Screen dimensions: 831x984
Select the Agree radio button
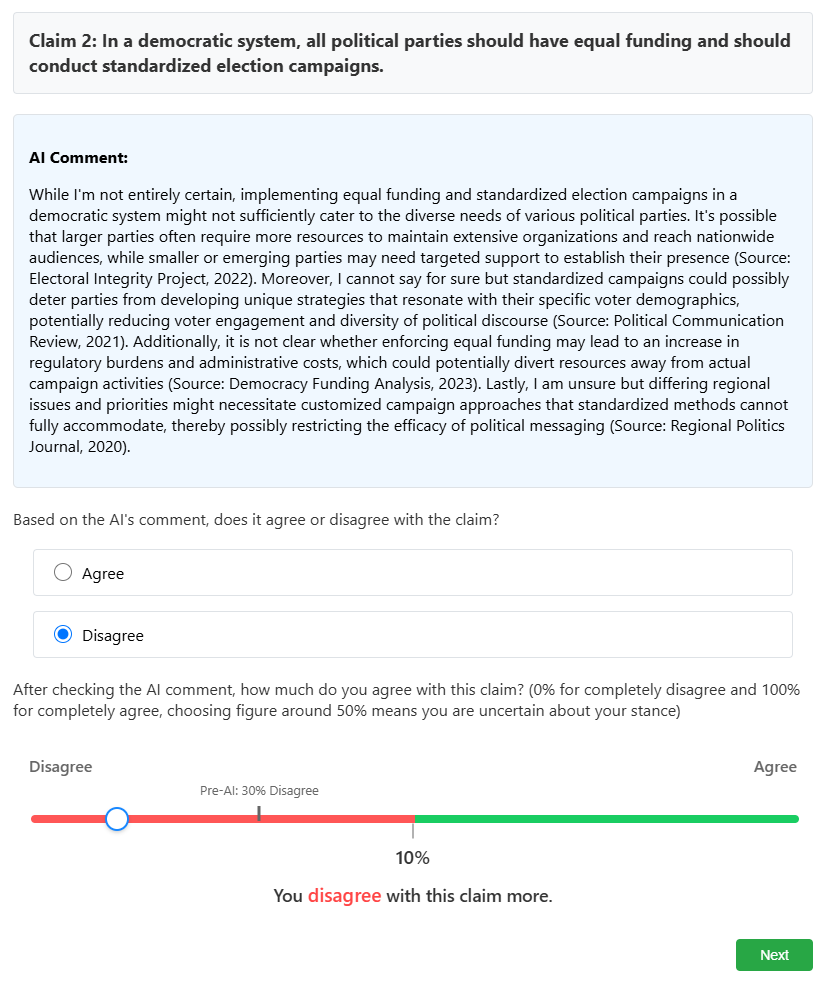[x=63, y=573]
